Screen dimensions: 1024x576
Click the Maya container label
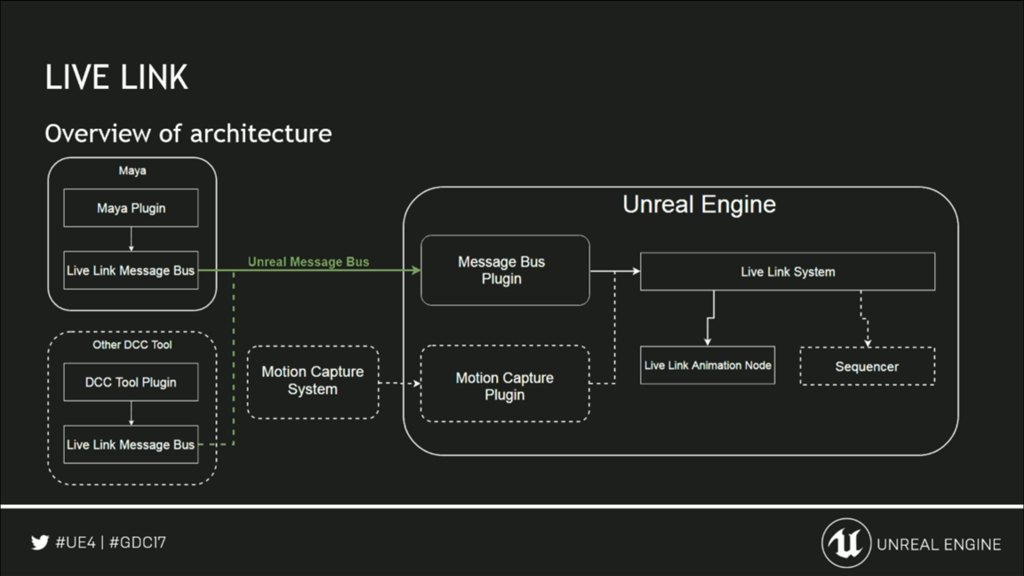(132, 170)
